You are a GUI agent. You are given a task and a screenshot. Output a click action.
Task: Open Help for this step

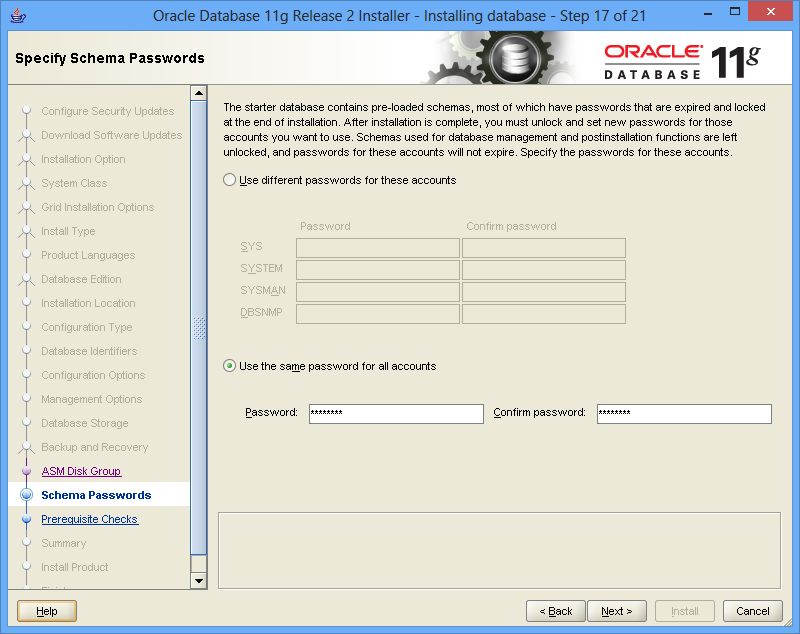pos(47,611)
